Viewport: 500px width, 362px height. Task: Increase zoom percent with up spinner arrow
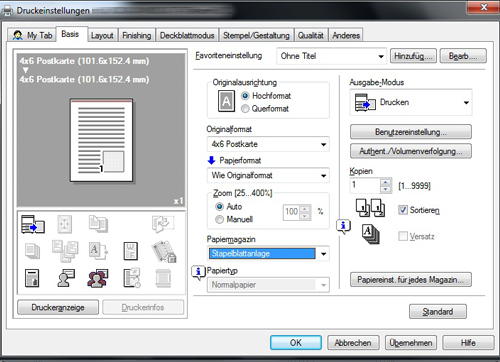coord(305,209)
